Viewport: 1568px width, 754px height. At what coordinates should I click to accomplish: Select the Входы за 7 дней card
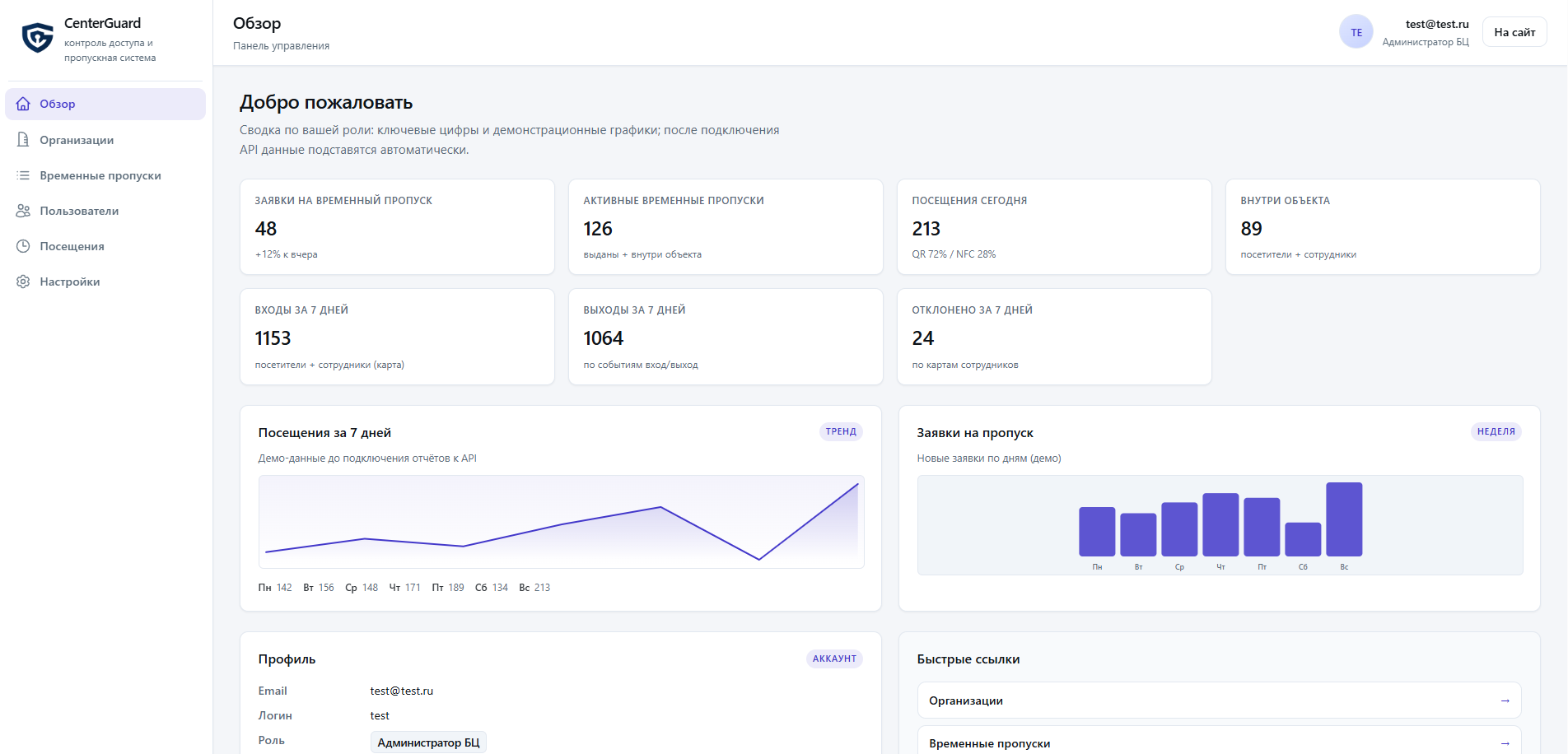(x=397, y=337)
